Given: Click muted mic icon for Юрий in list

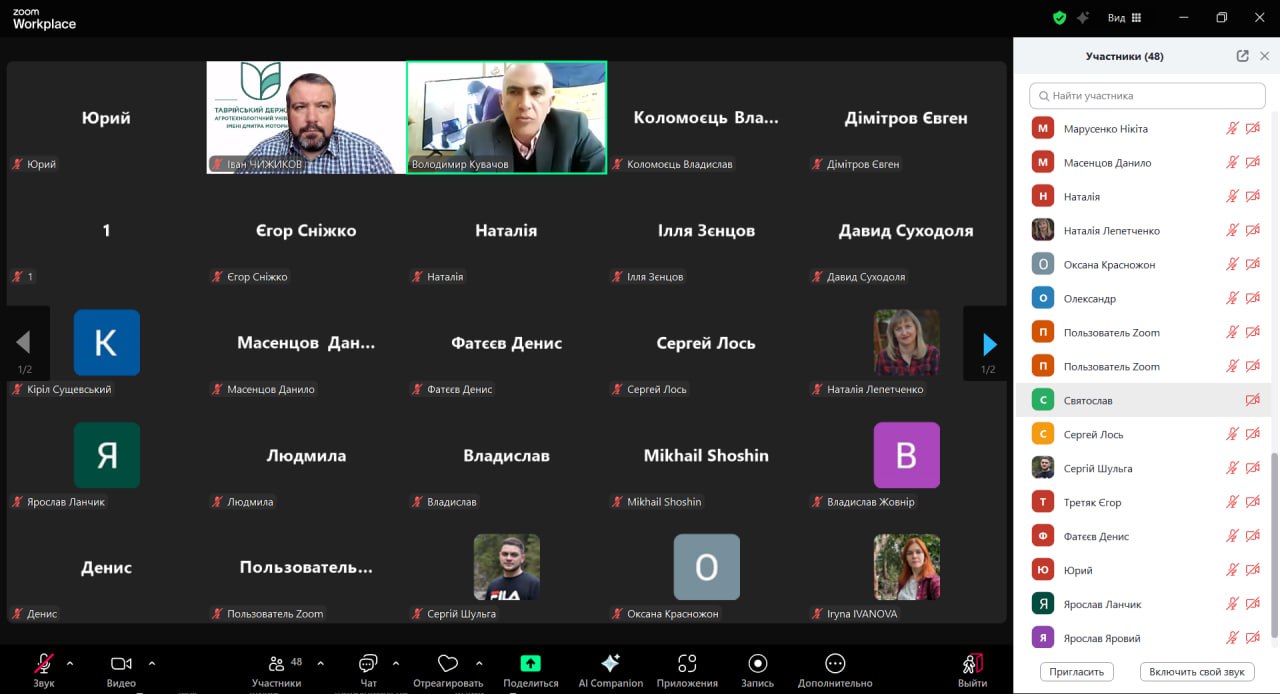Looking at the screenshot, I should tap(1233, 571).
